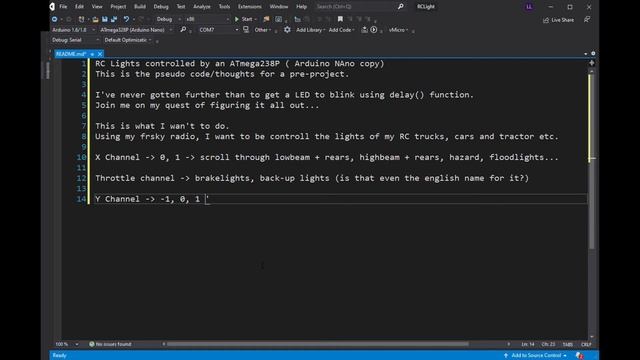Click the save all icon
640x360 pixels.
[x=114, y=19]
